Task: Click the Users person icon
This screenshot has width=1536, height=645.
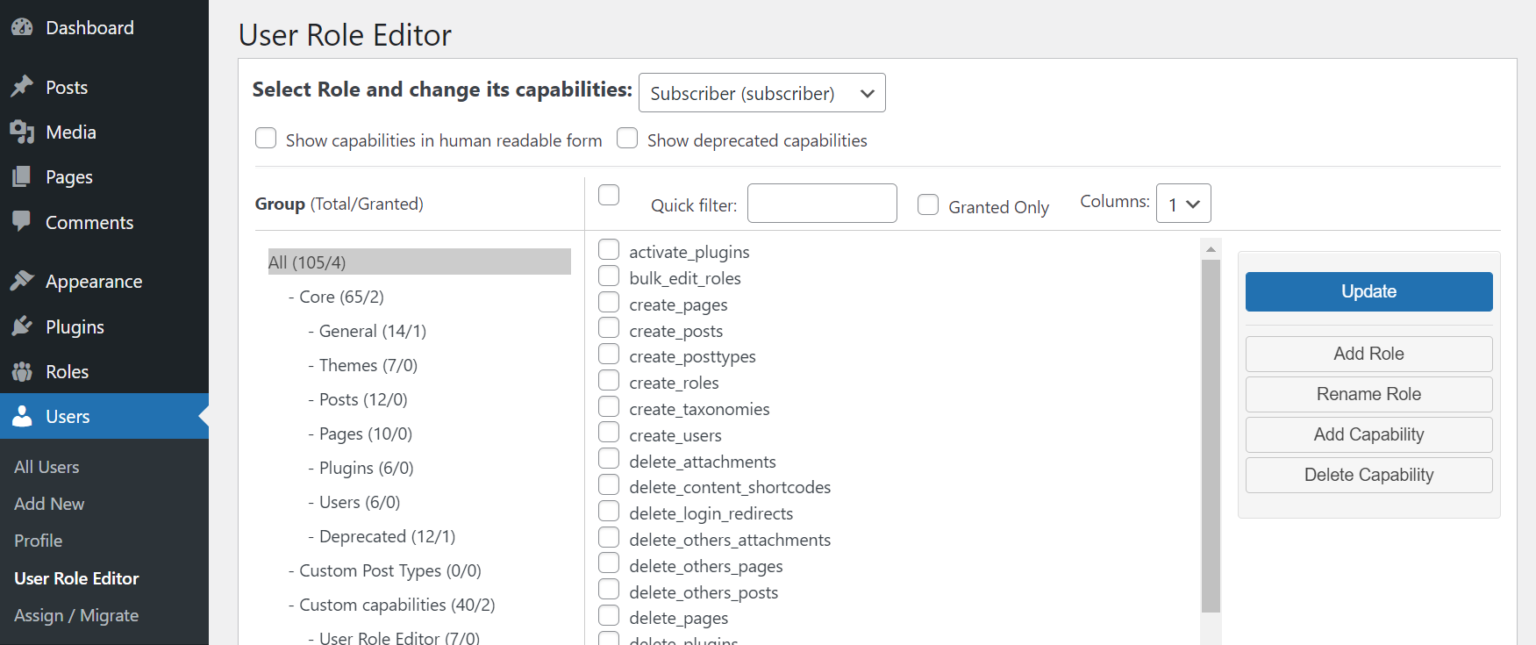Action: [22, 416]
